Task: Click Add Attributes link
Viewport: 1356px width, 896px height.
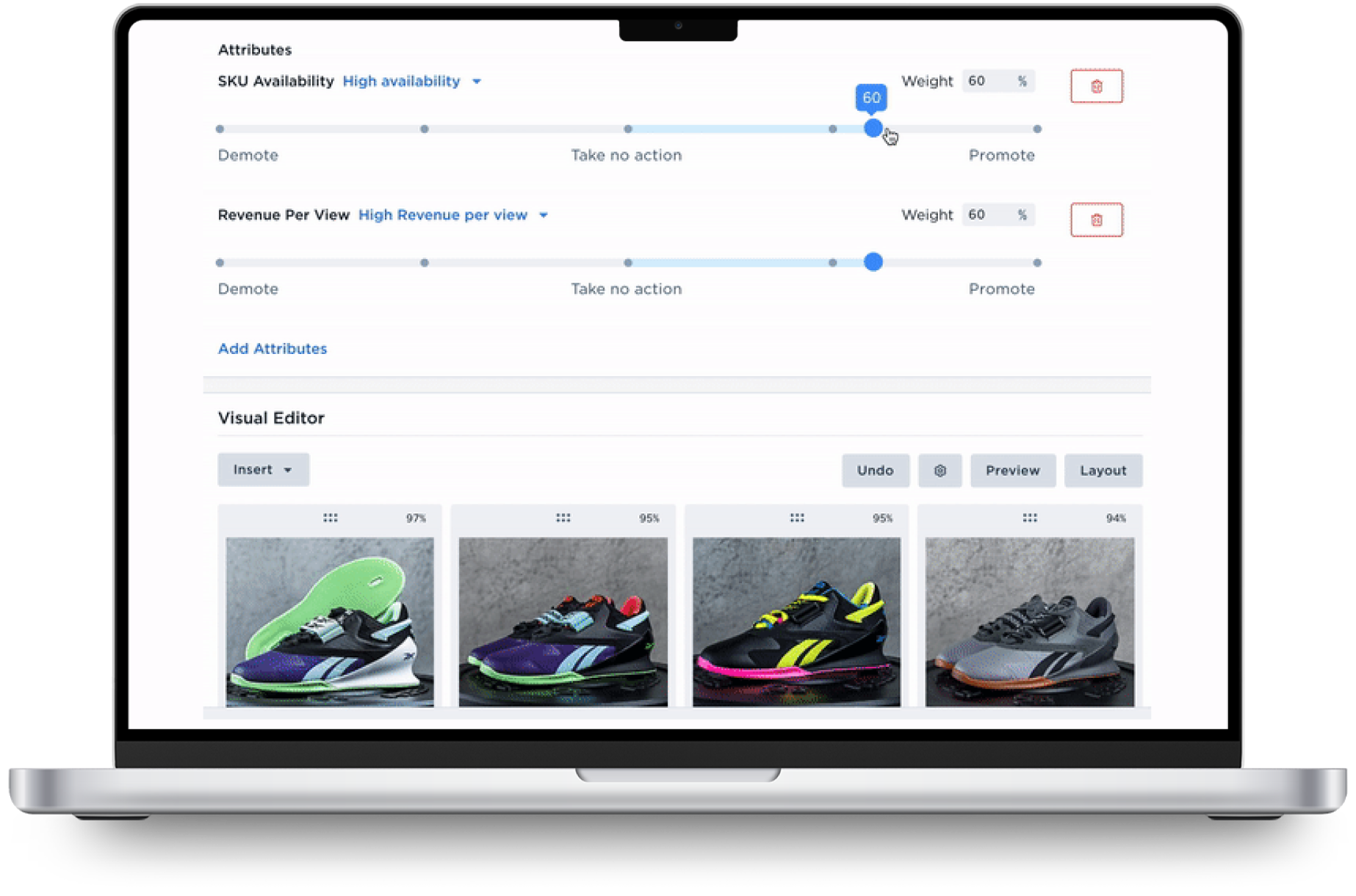Action: [x=273, y=348]
